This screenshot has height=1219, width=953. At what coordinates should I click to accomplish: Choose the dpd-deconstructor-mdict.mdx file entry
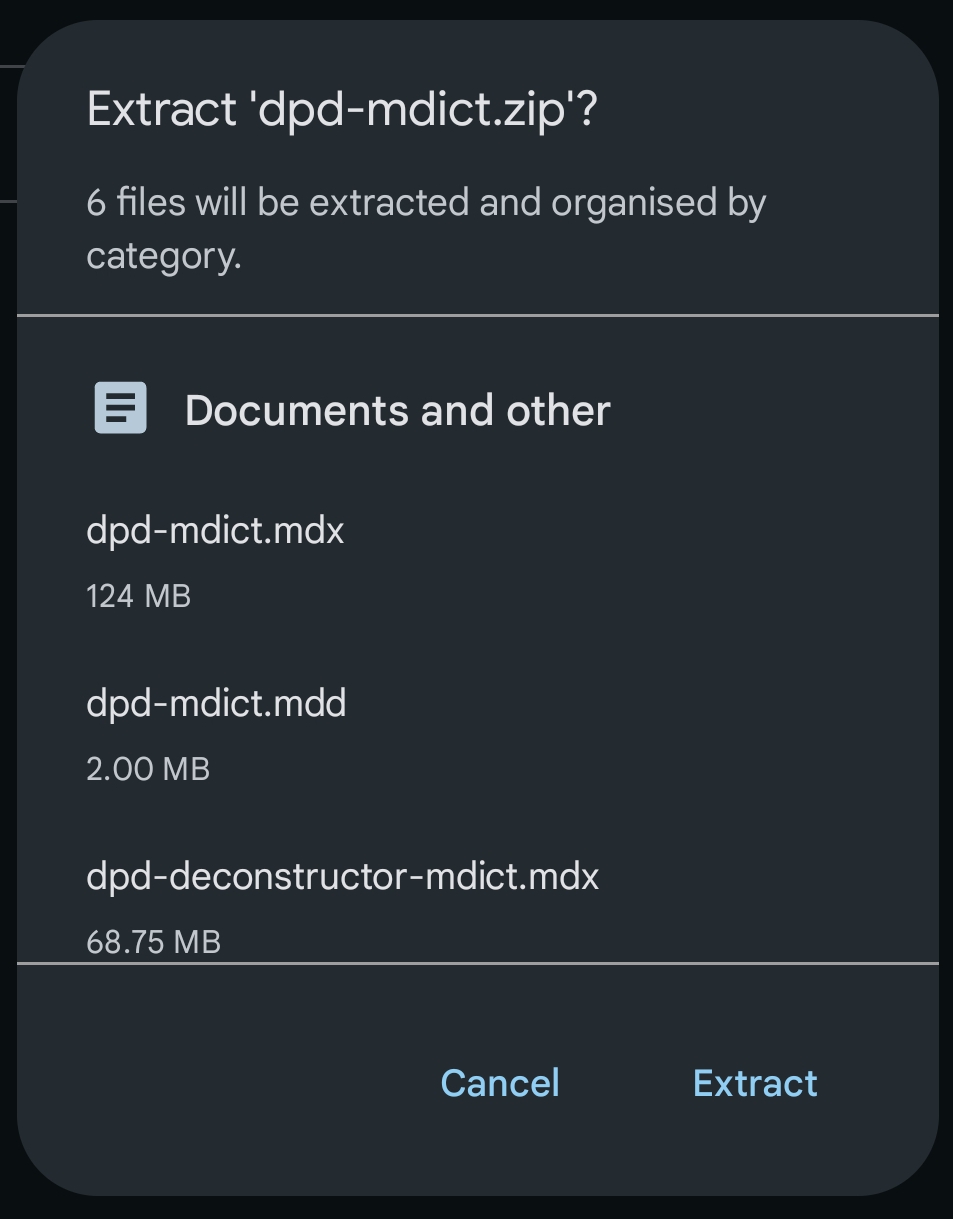tap(342, 876)
